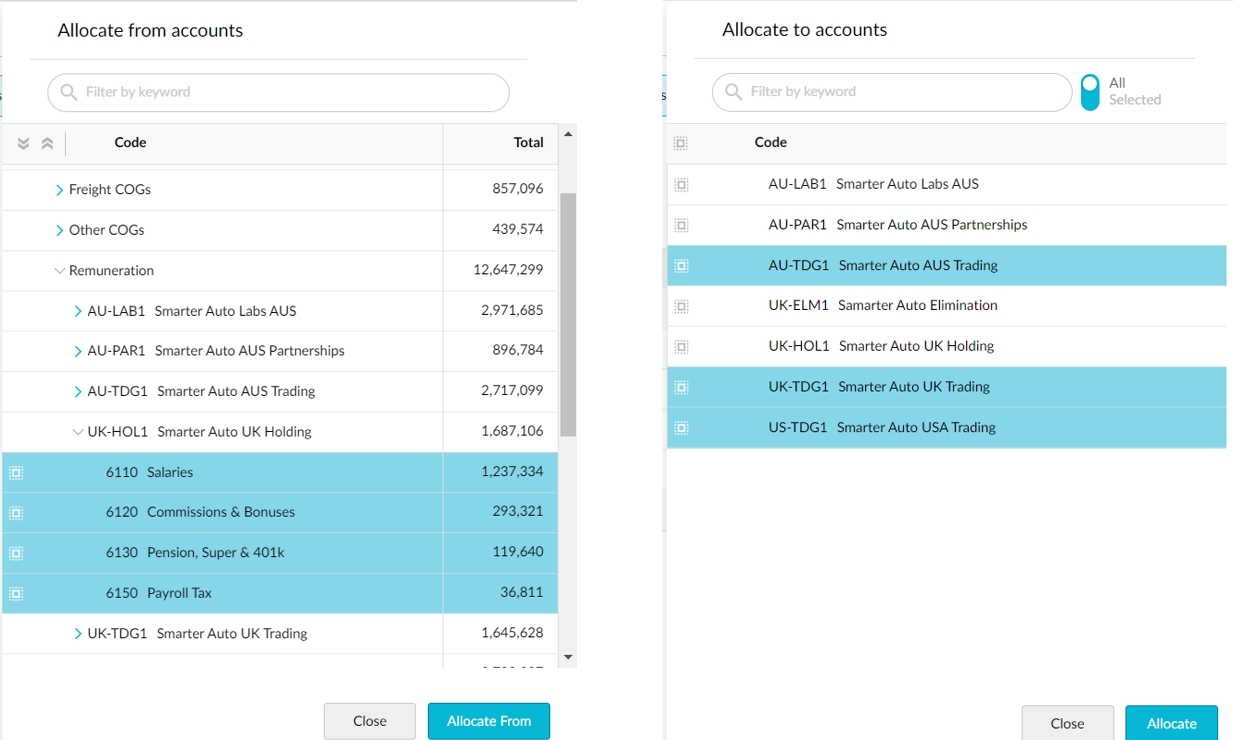Viewport: 1248px width, 740px height.
Task: Click the selection icon beside 6110 Salaries
Action: 16,473
